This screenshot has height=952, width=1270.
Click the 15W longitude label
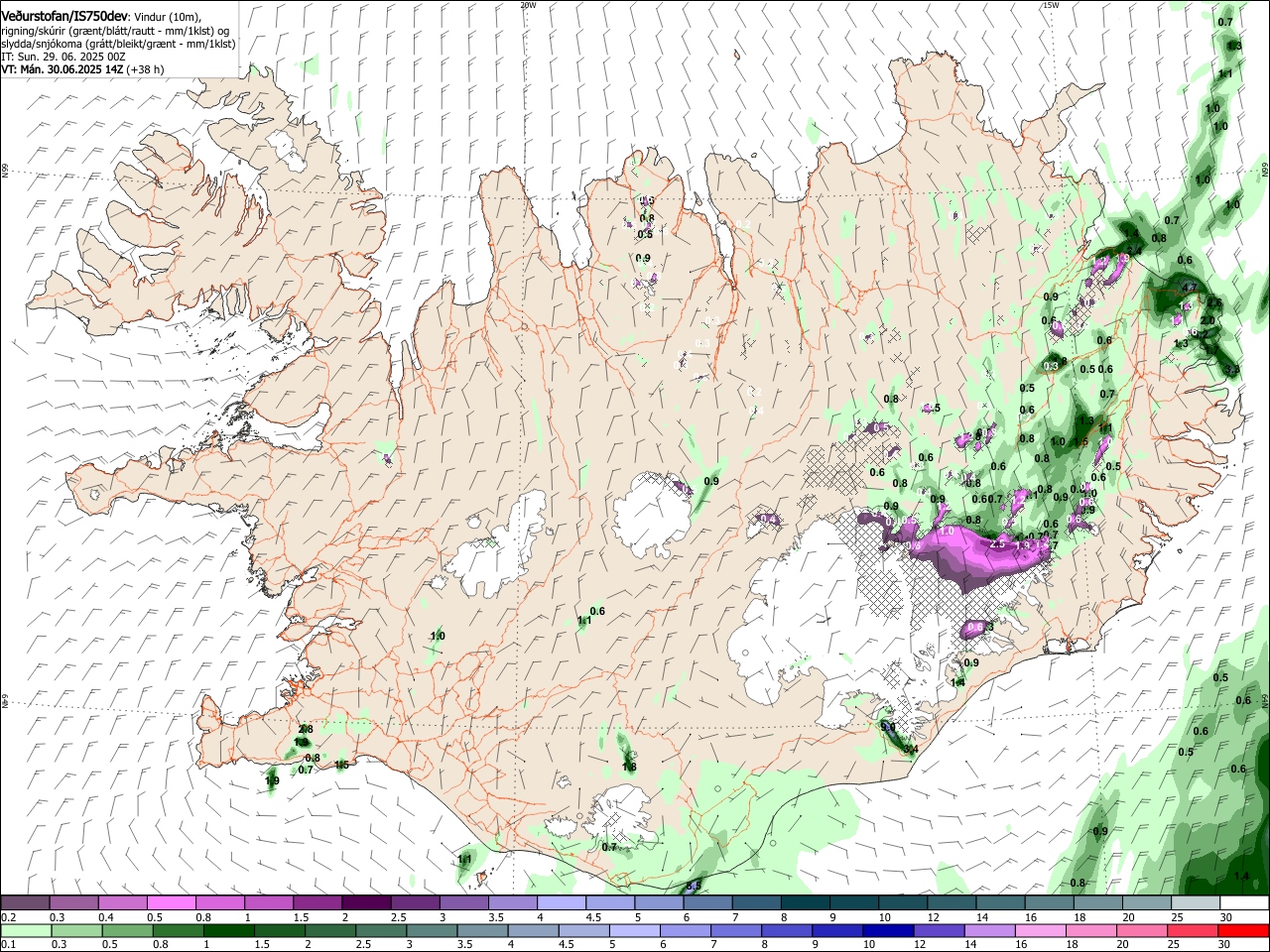coord(1051,5)
